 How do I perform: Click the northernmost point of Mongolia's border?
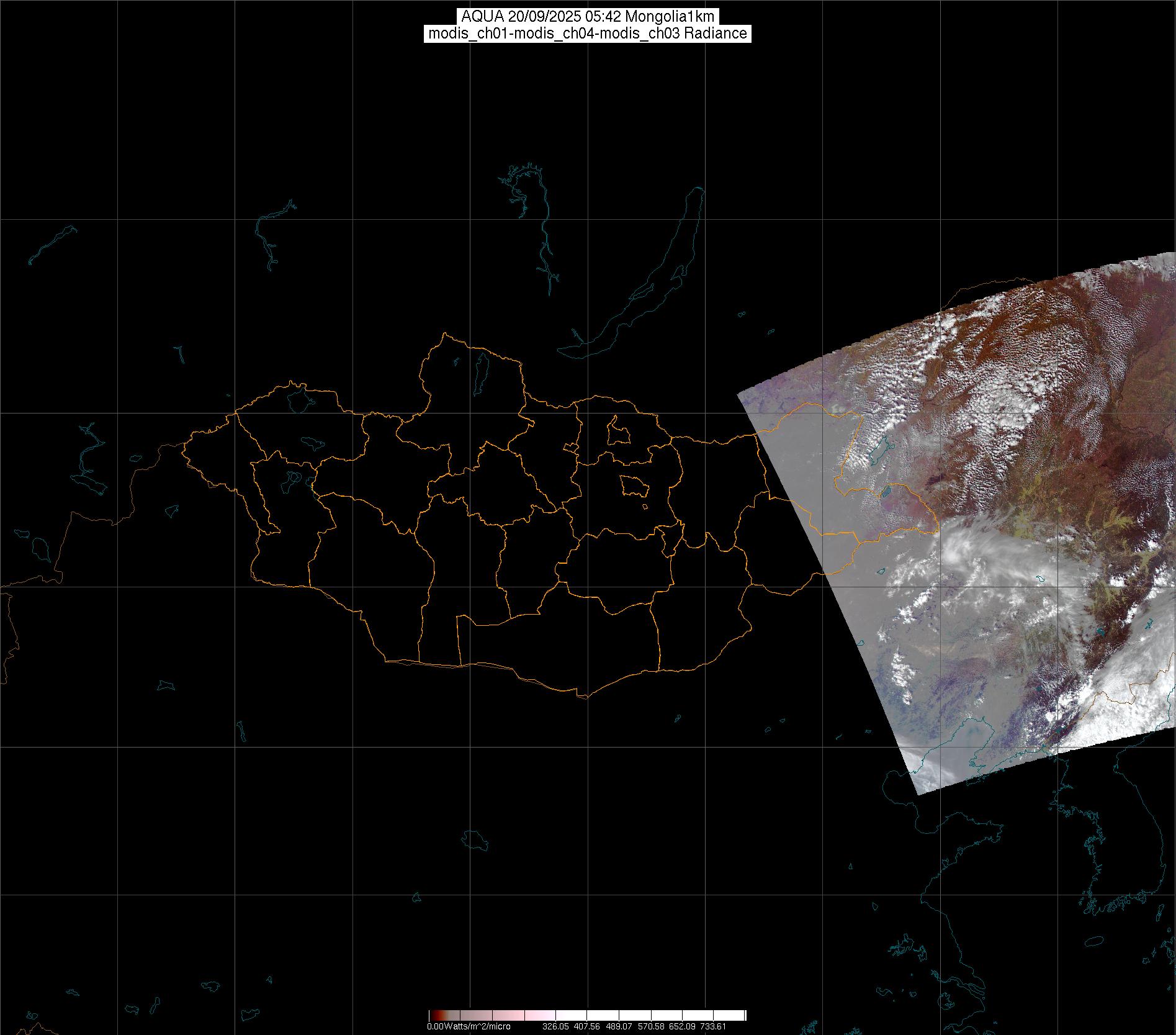click(444, 334)
